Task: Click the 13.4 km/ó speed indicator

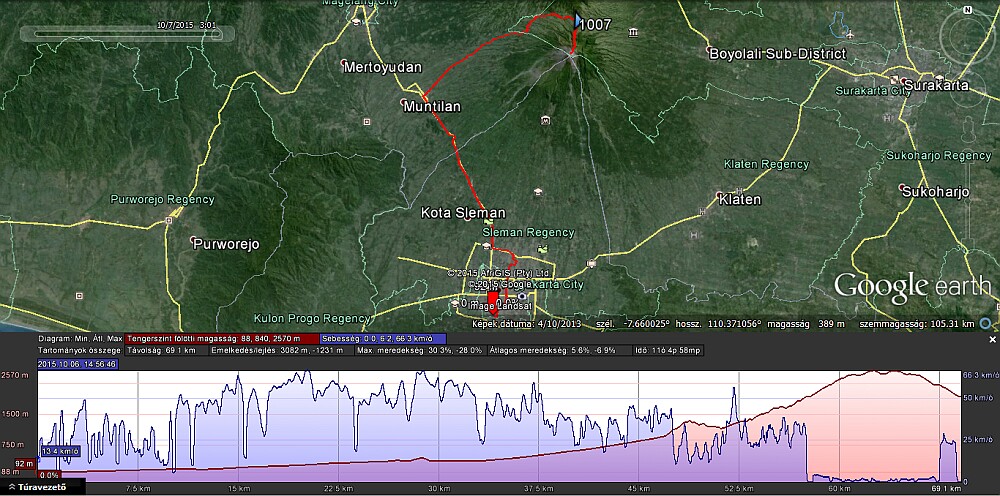Action: click(x=58, y=450)
